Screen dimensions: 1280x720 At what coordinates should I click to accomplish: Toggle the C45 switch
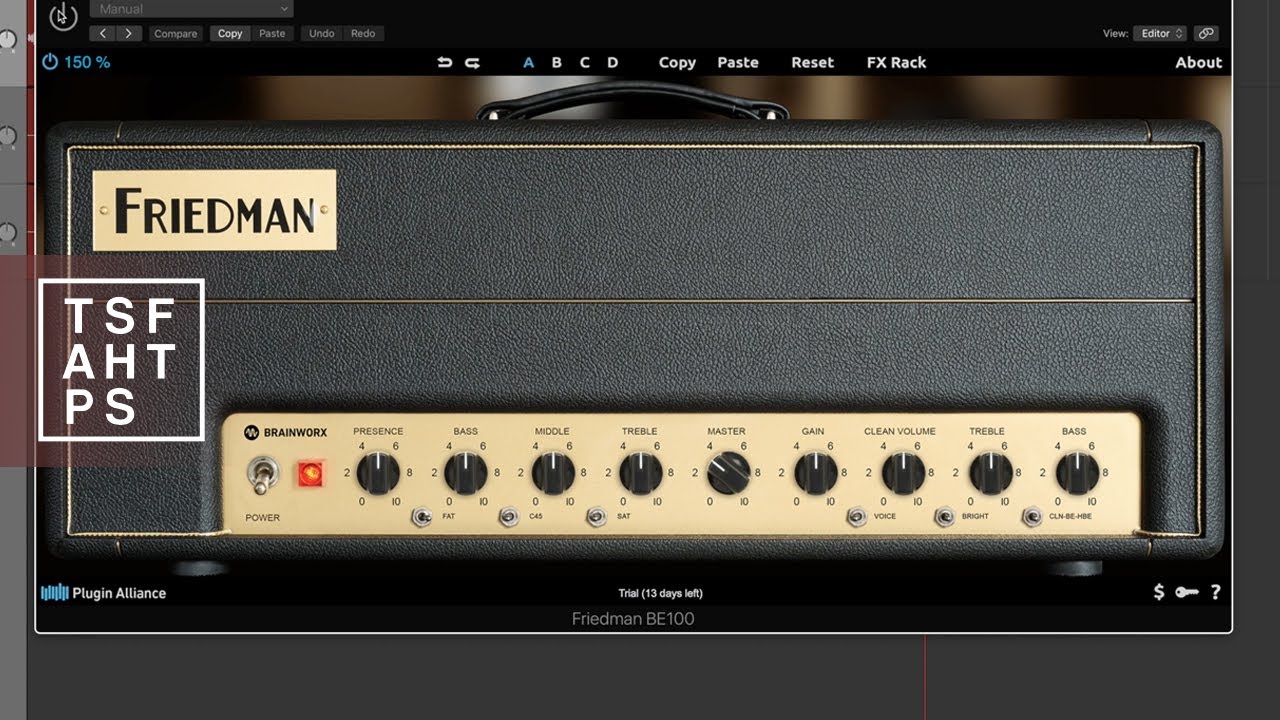509,517
